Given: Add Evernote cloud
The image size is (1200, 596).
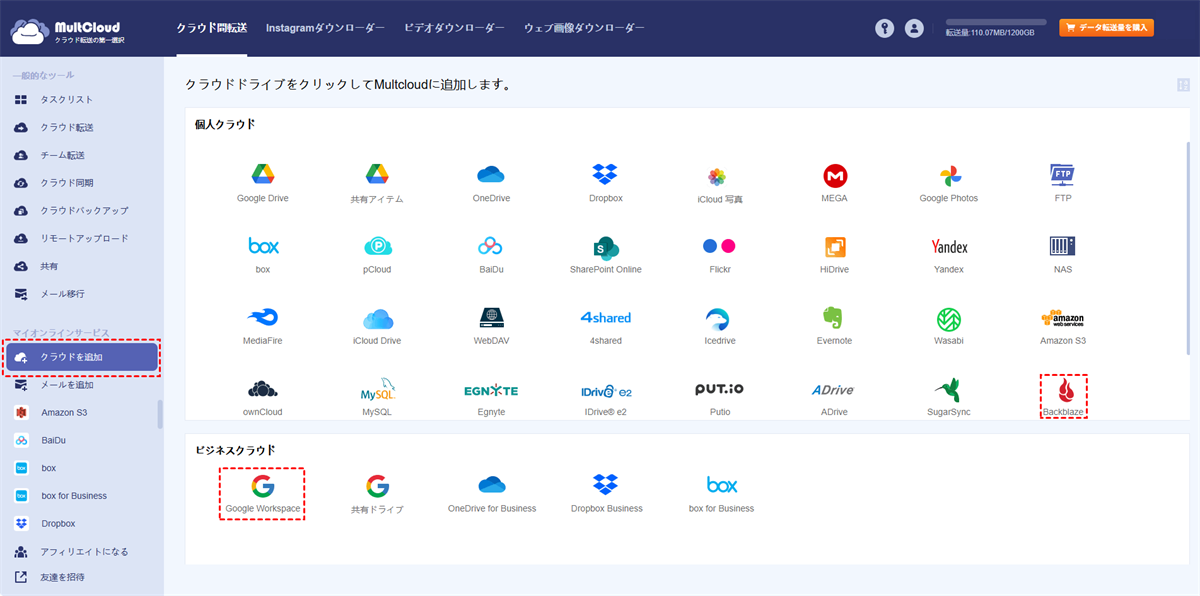Looking at the screenshot, I should (835, 318).
